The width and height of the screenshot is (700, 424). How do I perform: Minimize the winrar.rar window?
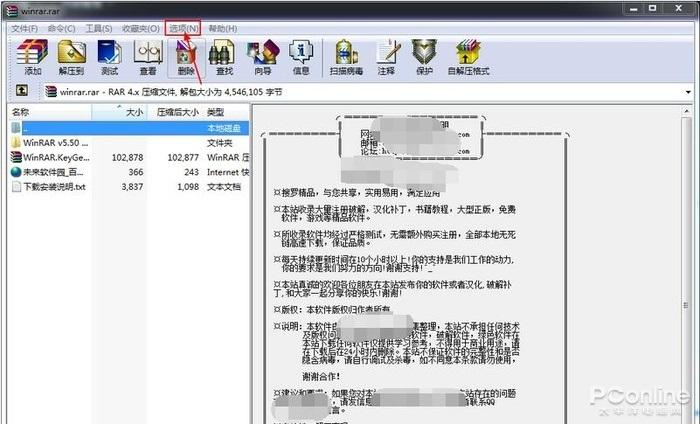click(x=634, y=8)
